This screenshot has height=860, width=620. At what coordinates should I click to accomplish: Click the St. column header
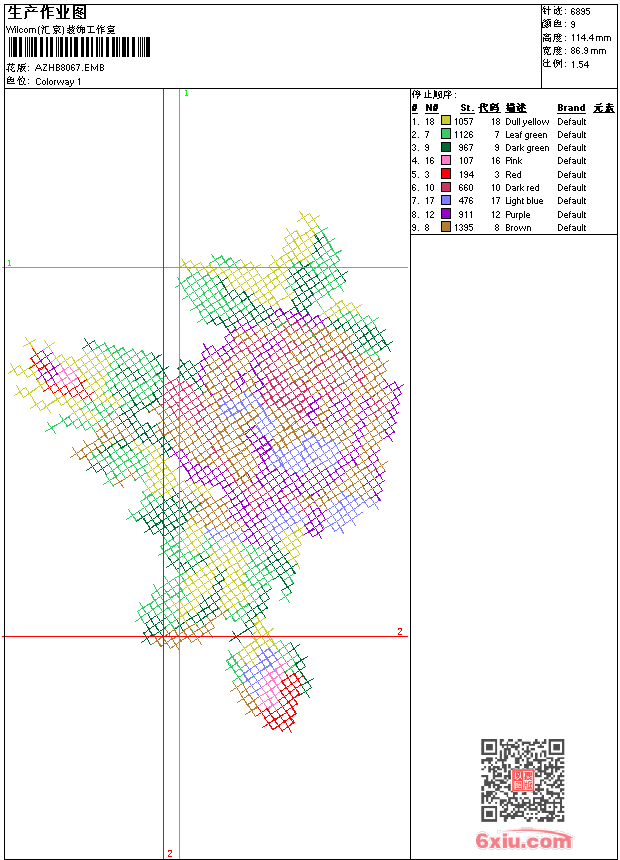pyautogui.click(x=466, y=108)
